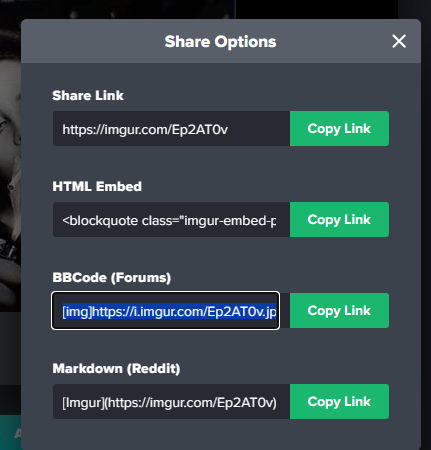
Task: Select the HTML Embed blockquote field
Action: (171, 219)
